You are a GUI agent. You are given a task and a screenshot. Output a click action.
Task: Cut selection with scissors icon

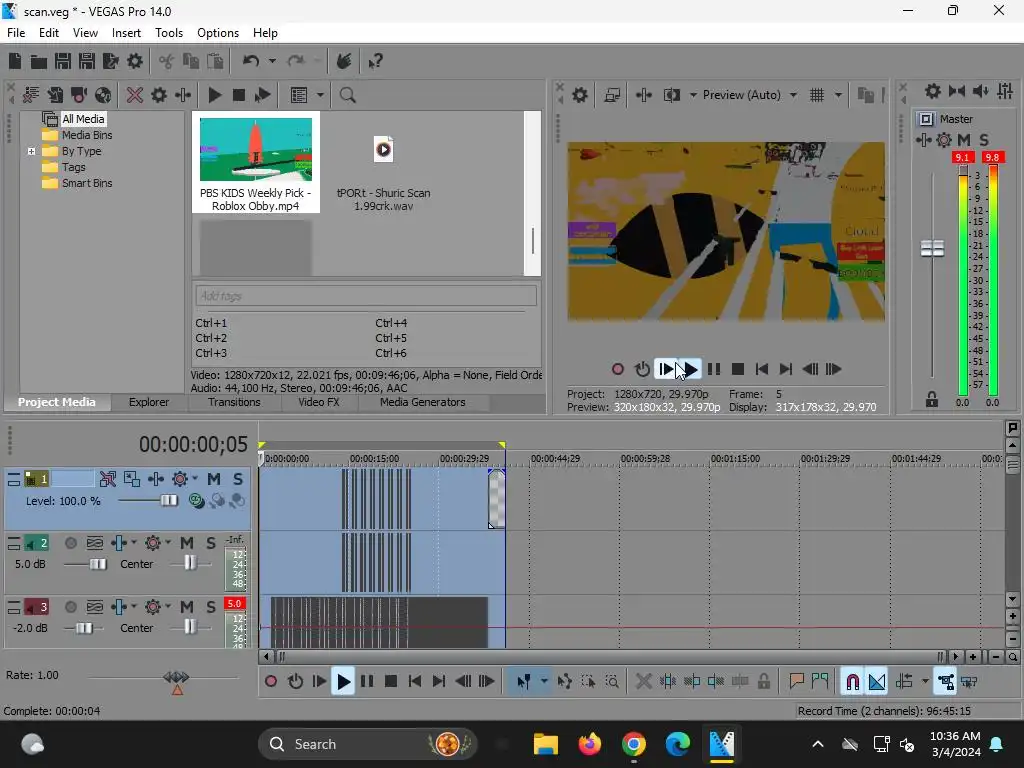pyautogui.click(x=167, y=61)
